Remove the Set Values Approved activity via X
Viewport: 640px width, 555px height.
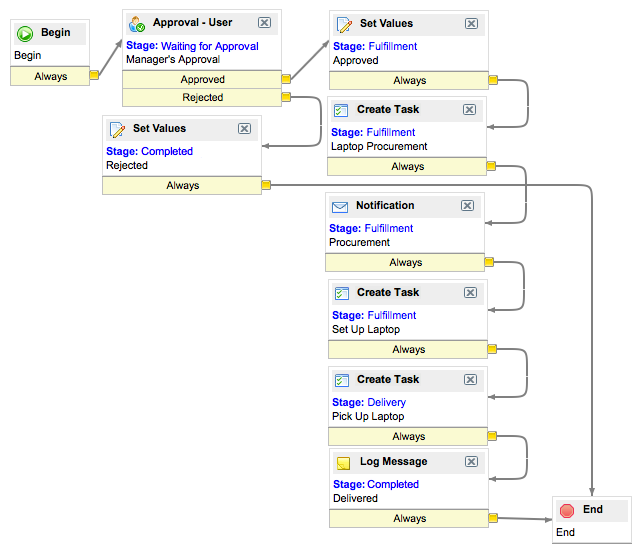tap(471, 23)
